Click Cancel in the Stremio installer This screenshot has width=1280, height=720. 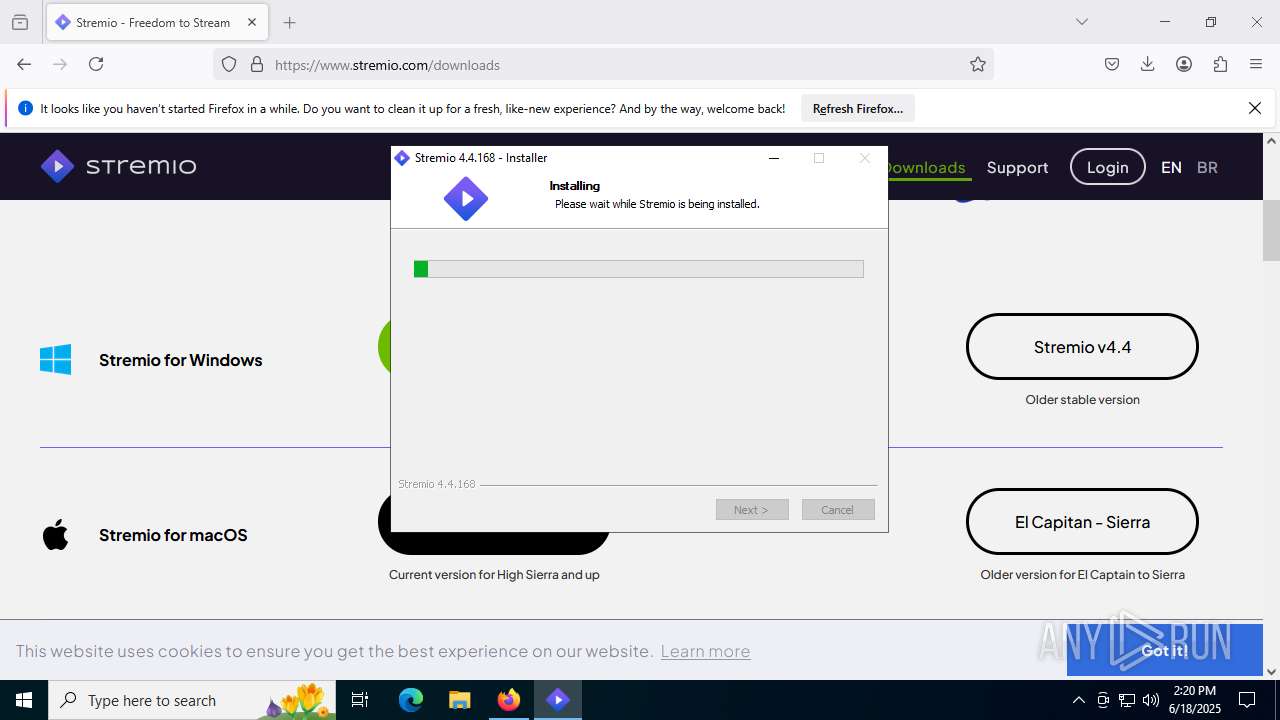tap(838, 510)
